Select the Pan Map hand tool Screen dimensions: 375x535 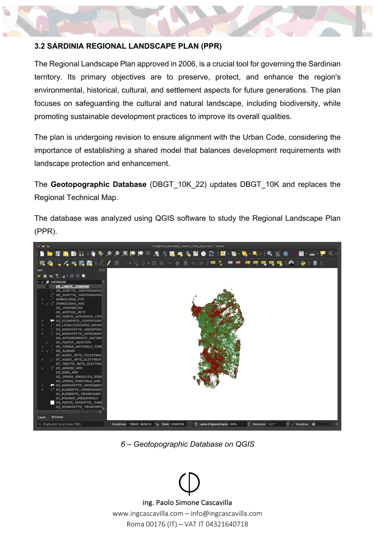click(x=93, y=254)
